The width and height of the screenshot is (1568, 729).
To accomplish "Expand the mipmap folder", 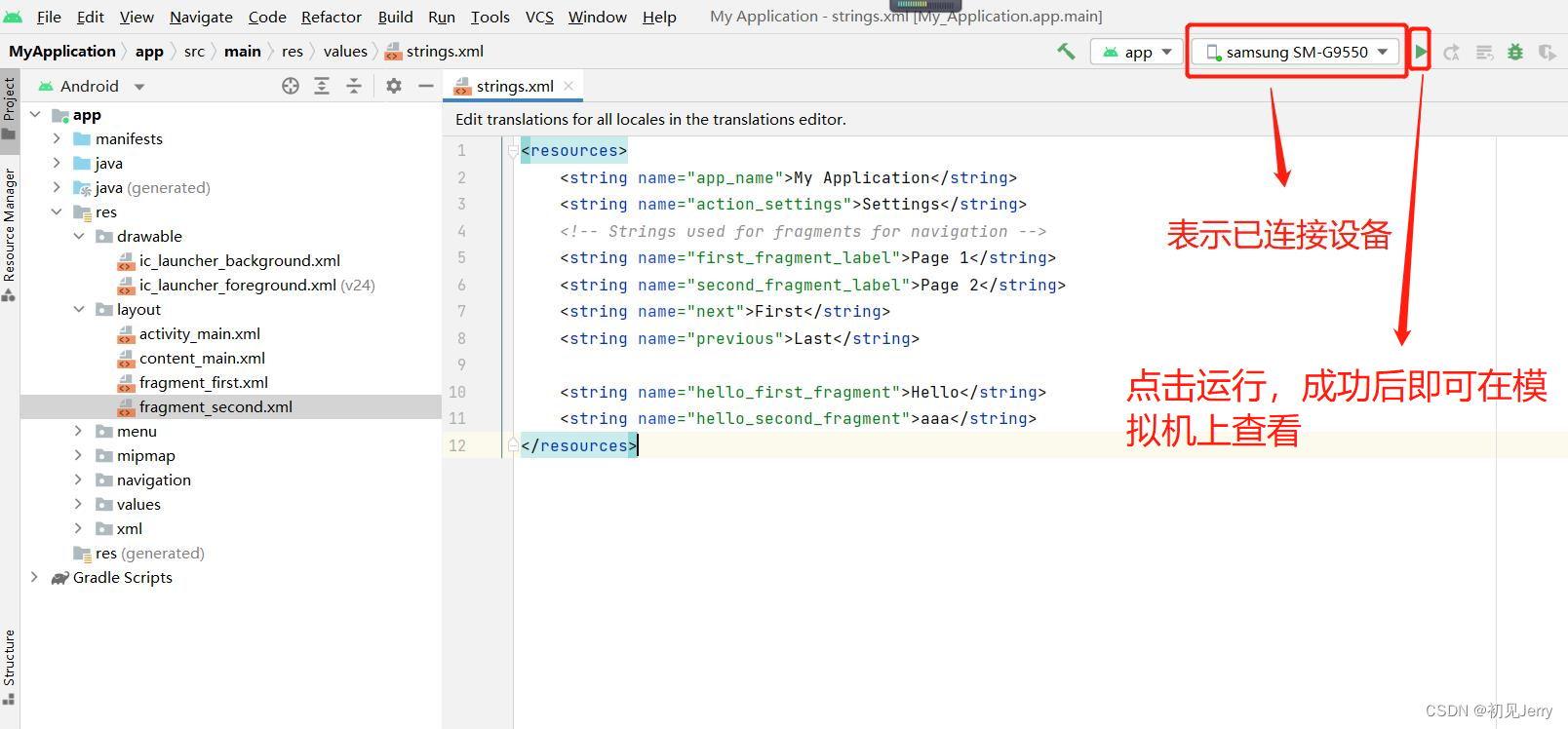I will (79, 455).
